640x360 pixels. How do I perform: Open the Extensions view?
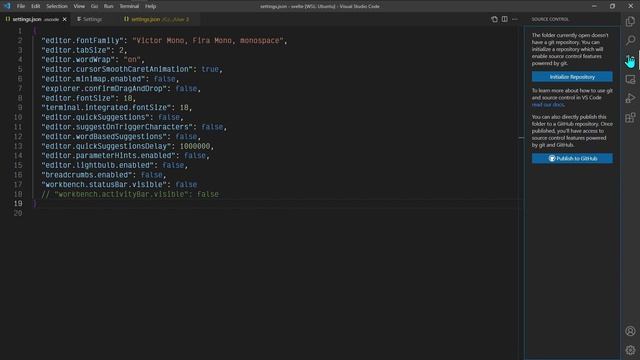630,118
